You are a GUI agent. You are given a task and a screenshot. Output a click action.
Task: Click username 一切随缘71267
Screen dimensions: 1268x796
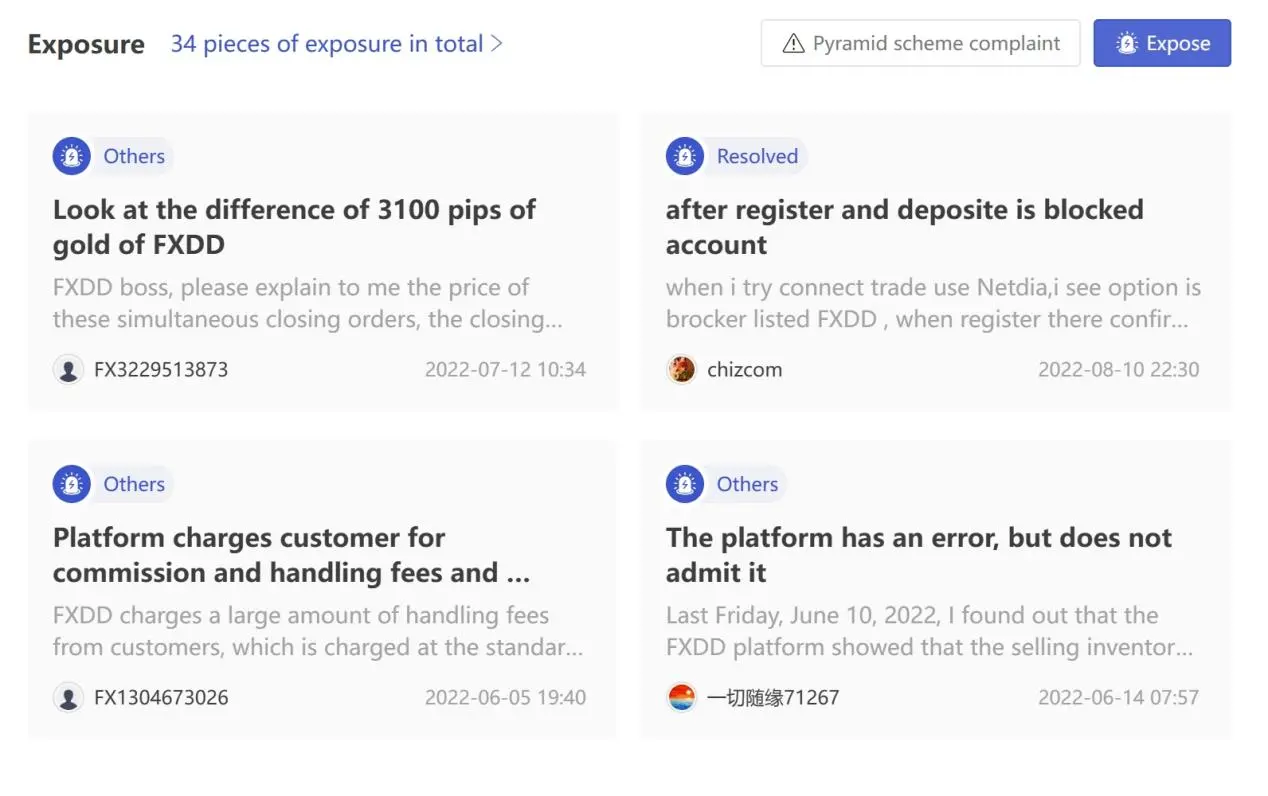773,698
